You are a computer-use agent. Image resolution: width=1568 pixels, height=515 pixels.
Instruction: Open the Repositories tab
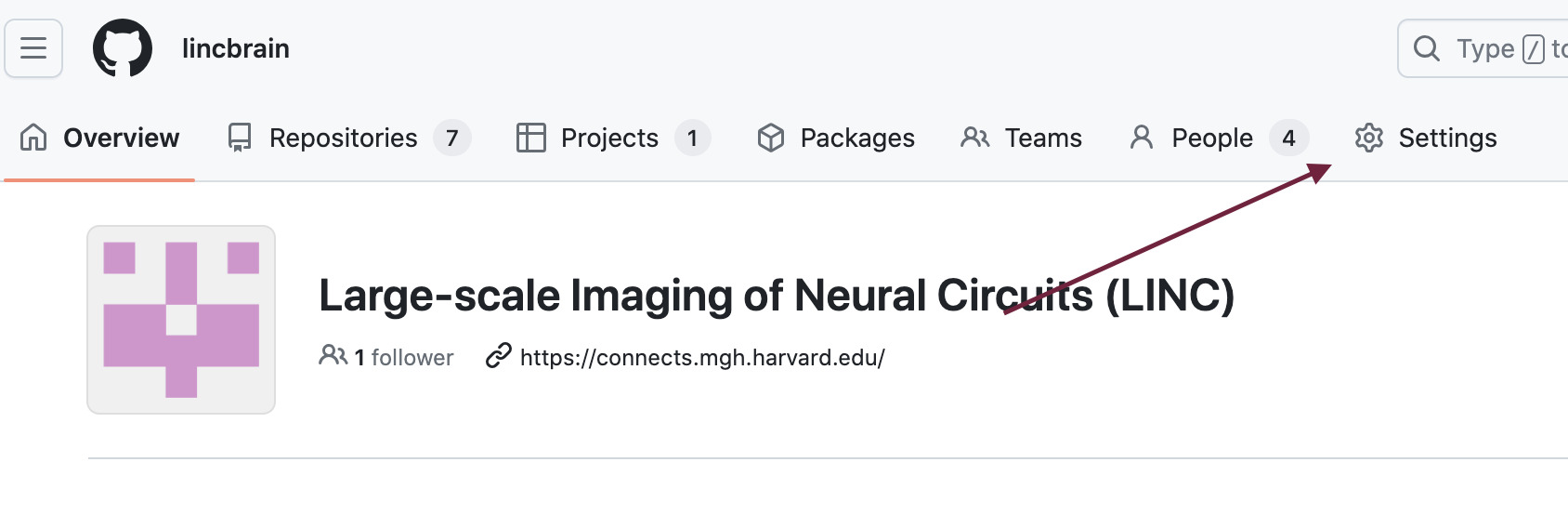[343, 138]
